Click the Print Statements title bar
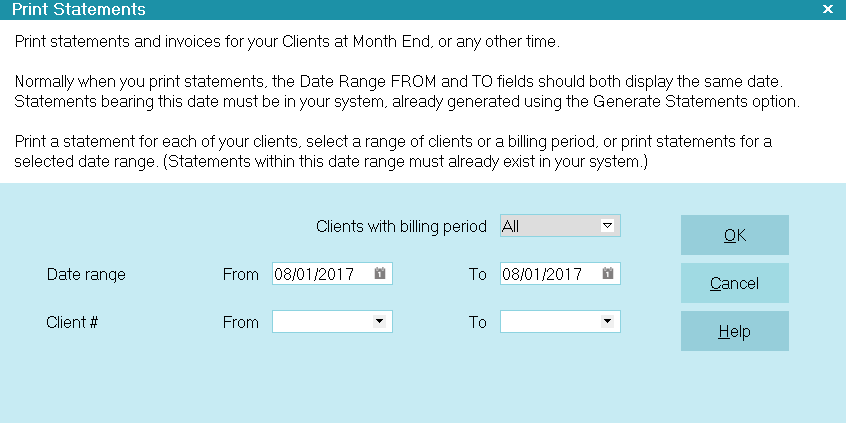Screen dimensions: 846x423 pos(410,9)
